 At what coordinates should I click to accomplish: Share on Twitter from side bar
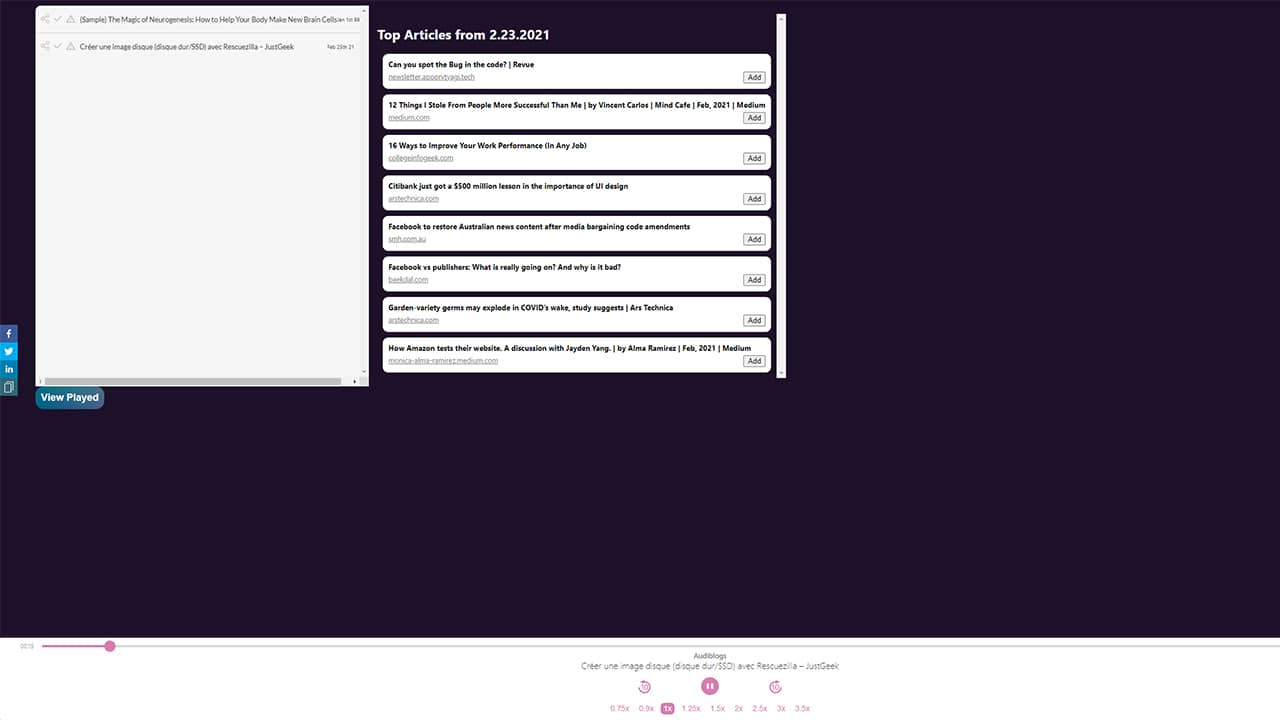9,351
